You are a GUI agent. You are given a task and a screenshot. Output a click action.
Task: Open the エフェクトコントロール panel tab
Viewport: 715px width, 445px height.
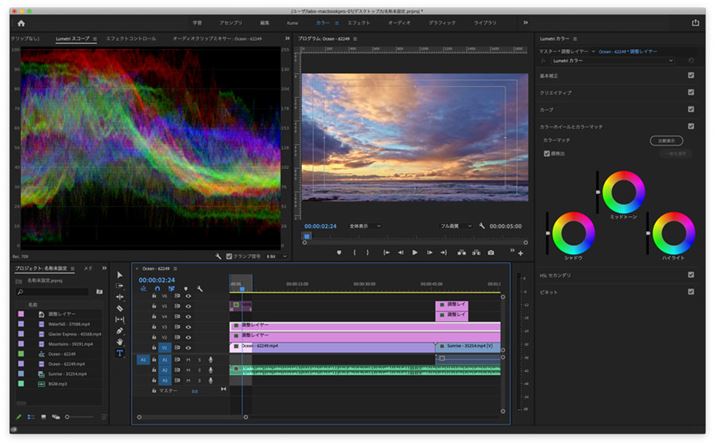click(133, 39)
